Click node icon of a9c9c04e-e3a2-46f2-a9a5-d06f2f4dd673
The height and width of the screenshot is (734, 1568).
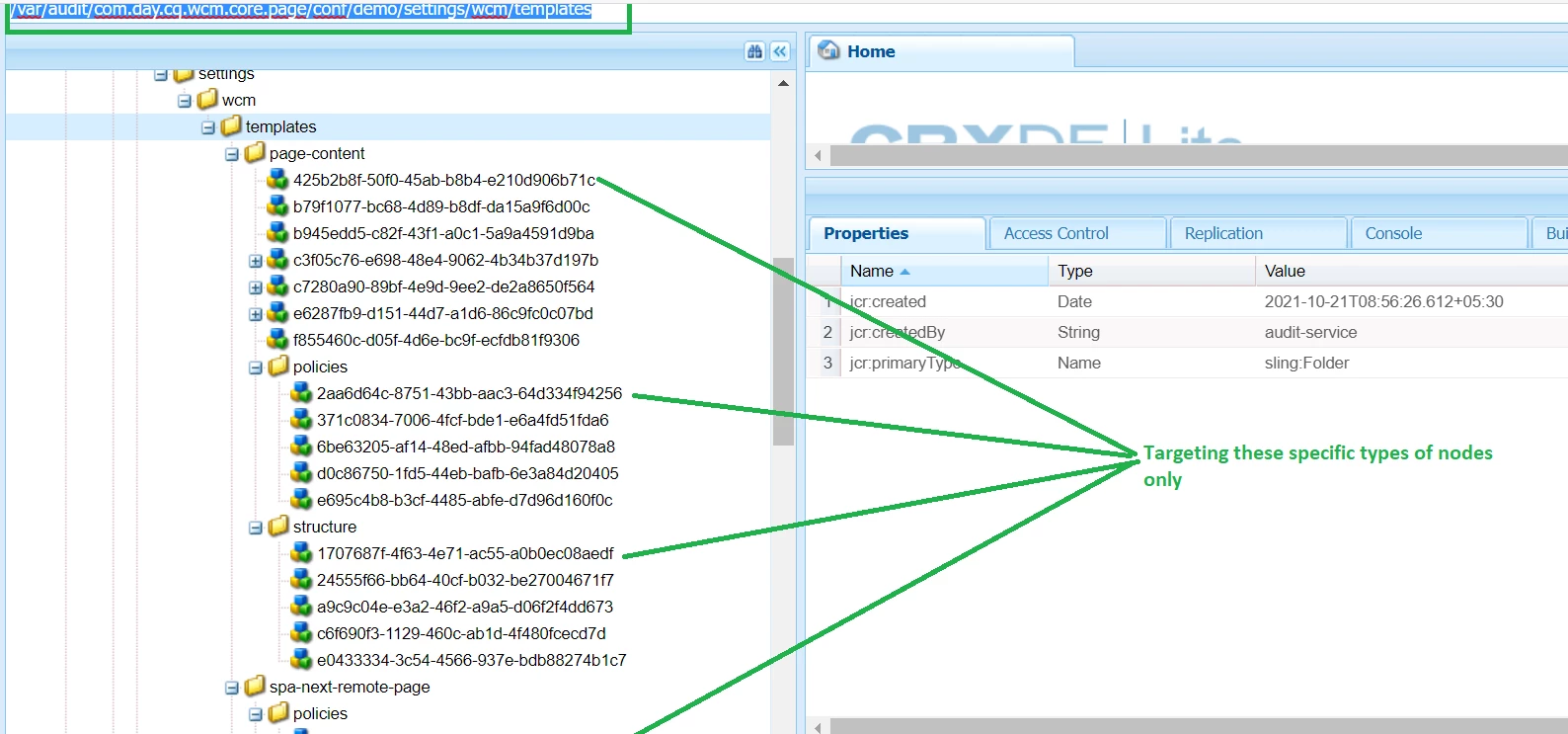(302, 606)
